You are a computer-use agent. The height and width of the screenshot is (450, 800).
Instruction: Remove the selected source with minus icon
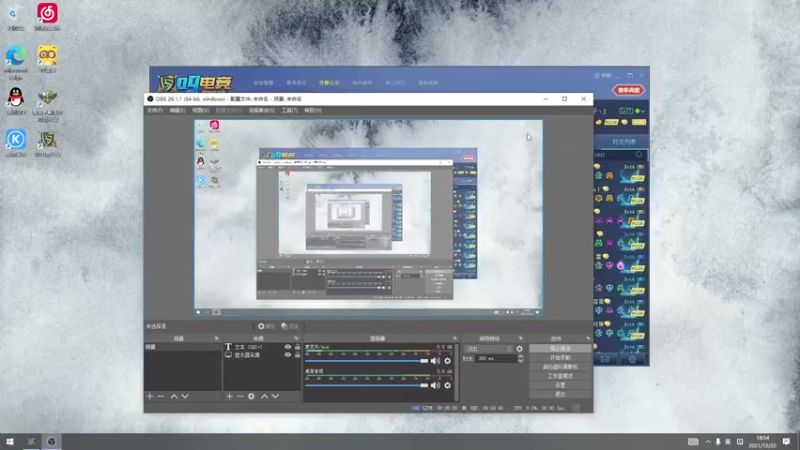pyautogui.click(x=240, y=396)
